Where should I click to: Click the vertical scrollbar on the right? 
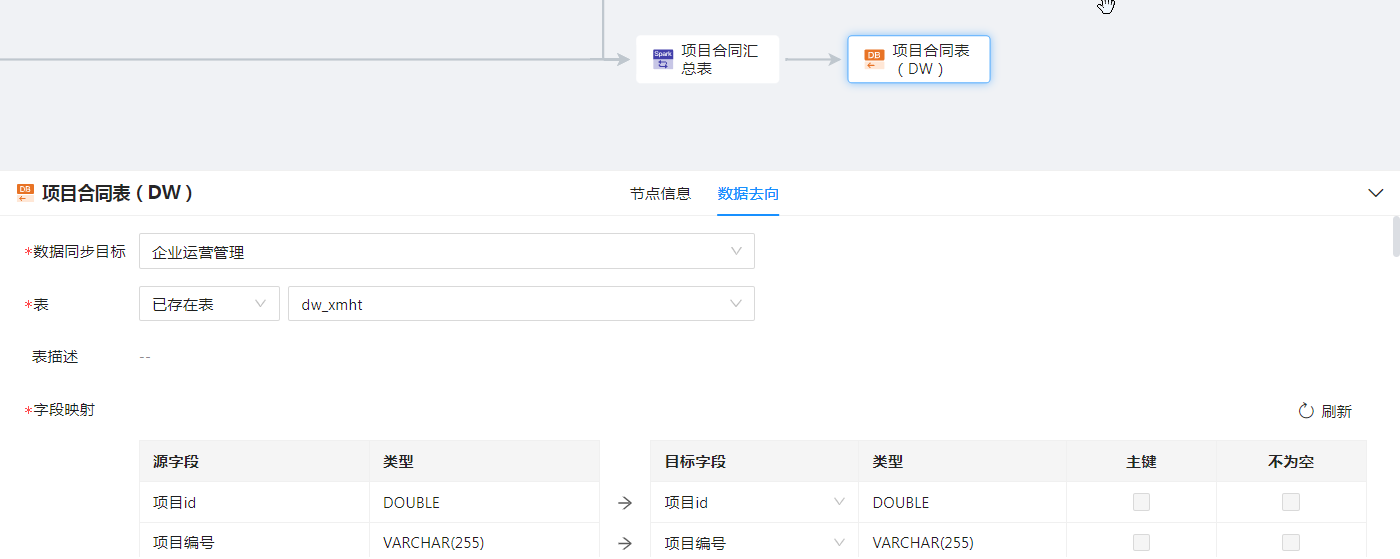pos(1395,237)
